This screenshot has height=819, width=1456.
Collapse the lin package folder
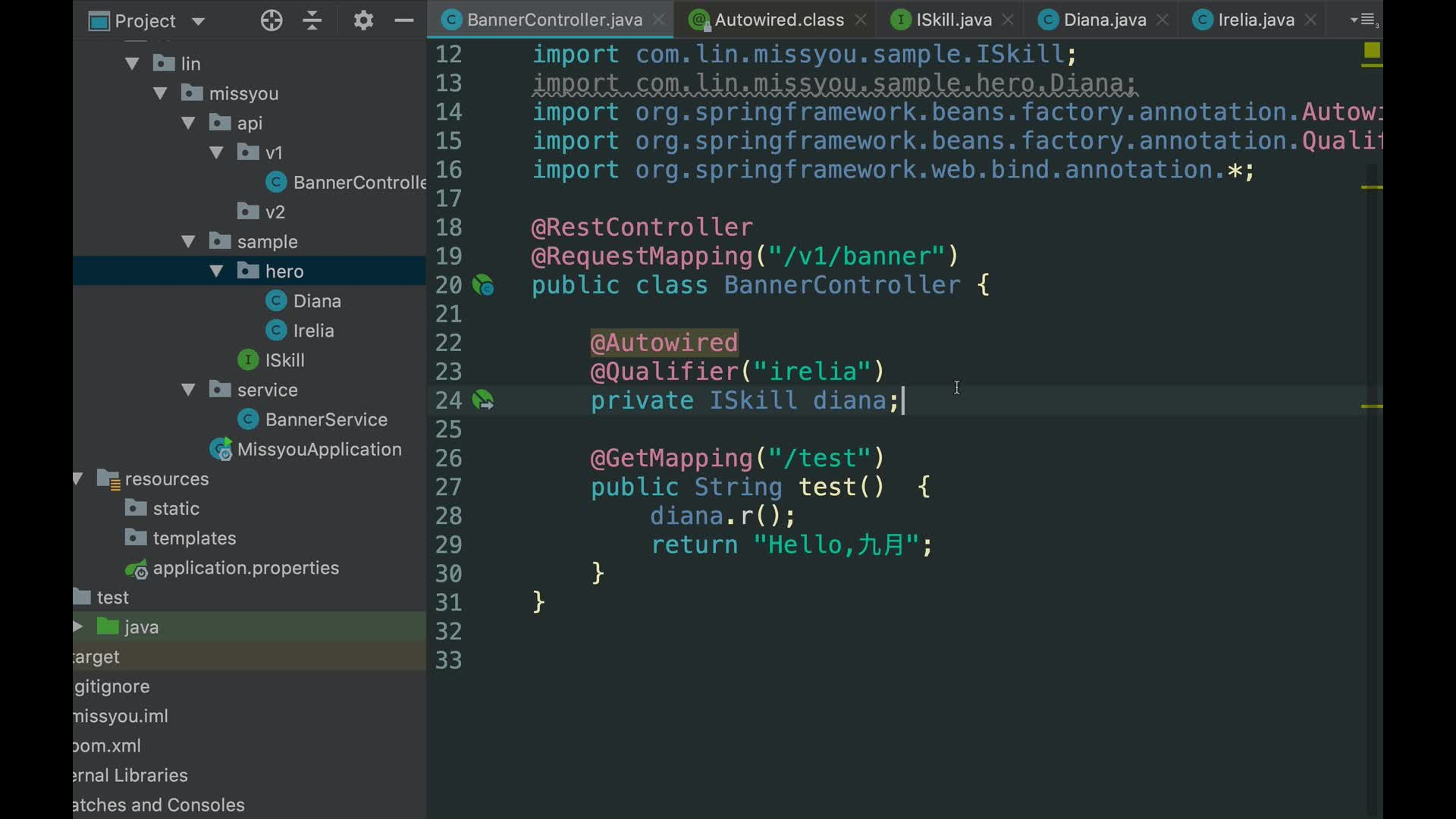[132, 64]
